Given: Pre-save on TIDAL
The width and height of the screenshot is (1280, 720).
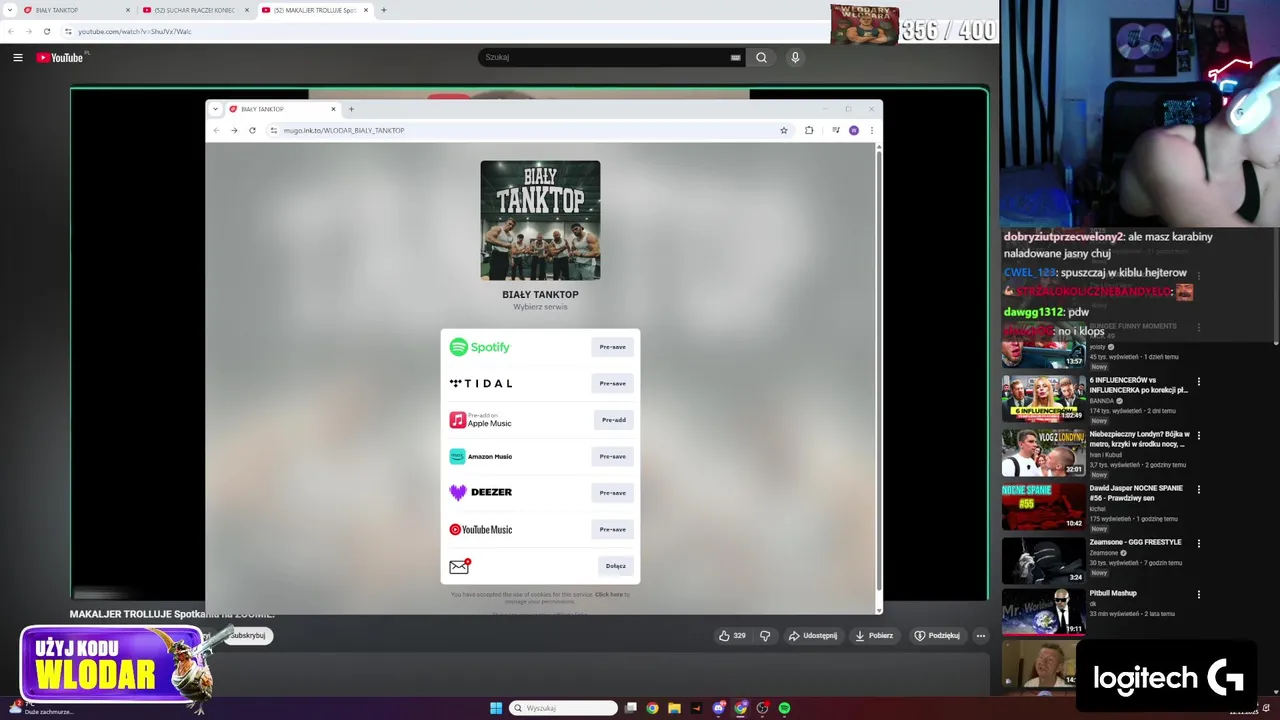Looking at the screenshot, I should click(x=613, y=383).
